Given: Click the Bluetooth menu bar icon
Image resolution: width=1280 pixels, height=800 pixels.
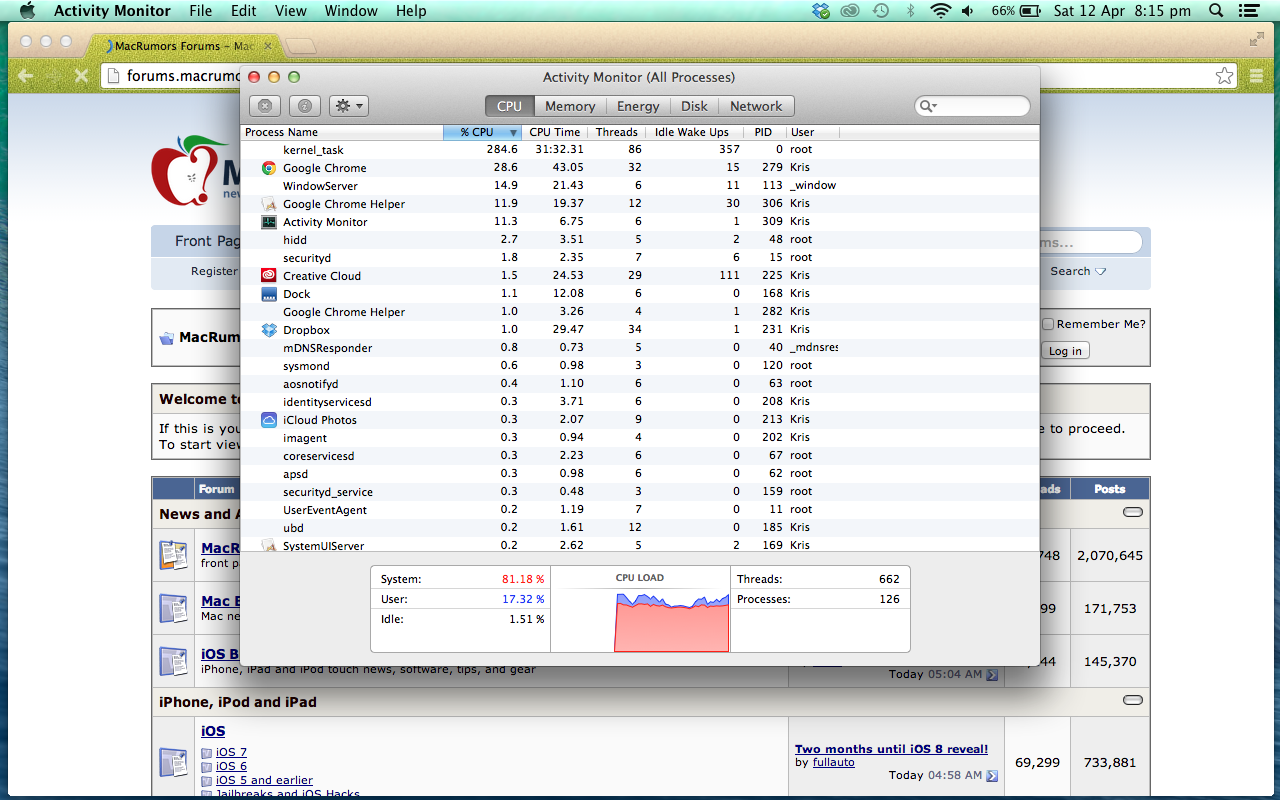Looking at the screenshot, I should (x=910, y=11).
